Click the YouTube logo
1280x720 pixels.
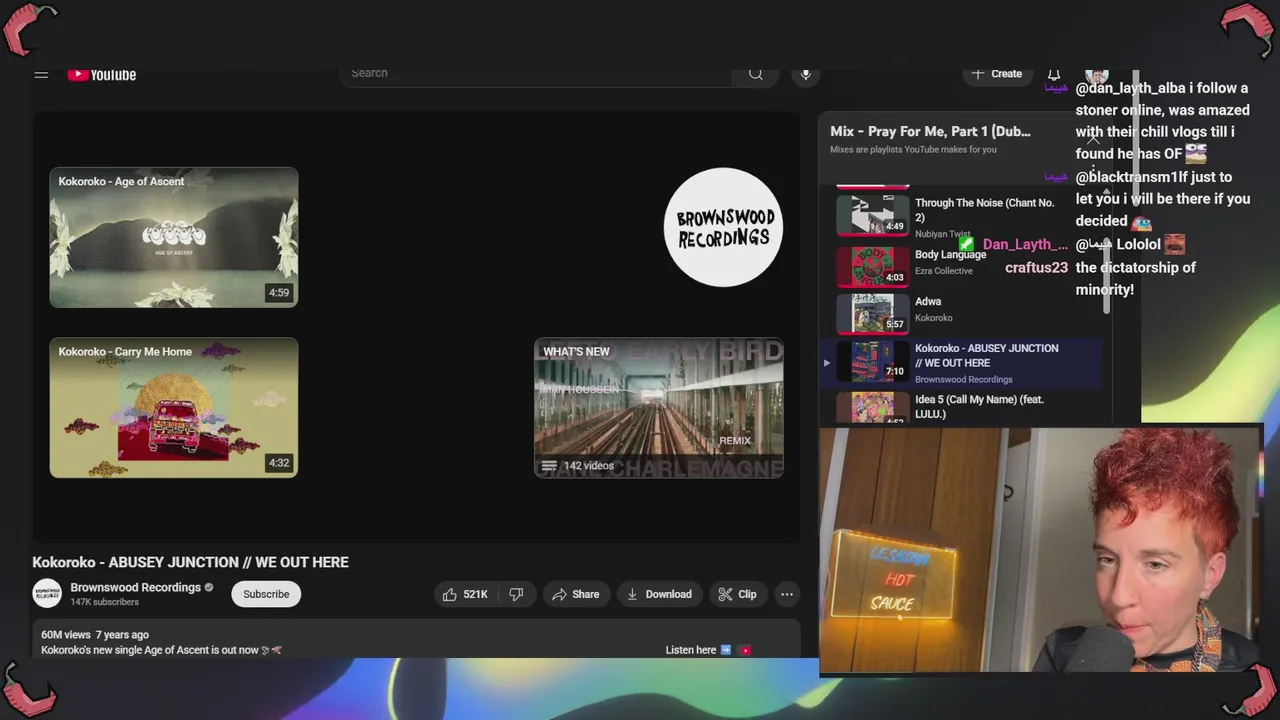coord(102,74)
